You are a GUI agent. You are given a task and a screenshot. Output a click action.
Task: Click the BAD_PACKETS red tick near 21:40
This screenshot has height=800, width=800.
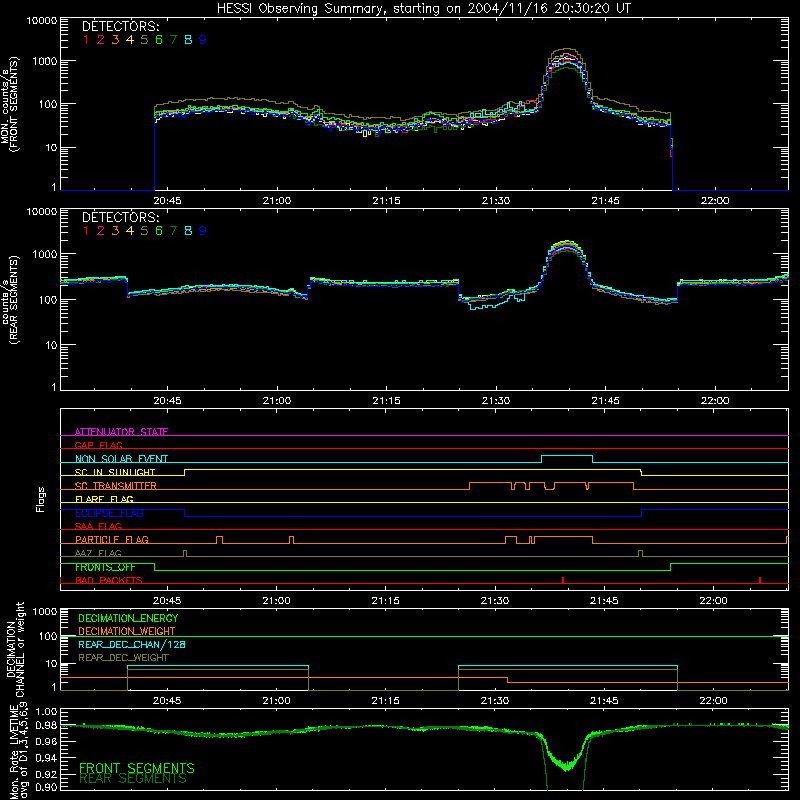pos(563,580)
